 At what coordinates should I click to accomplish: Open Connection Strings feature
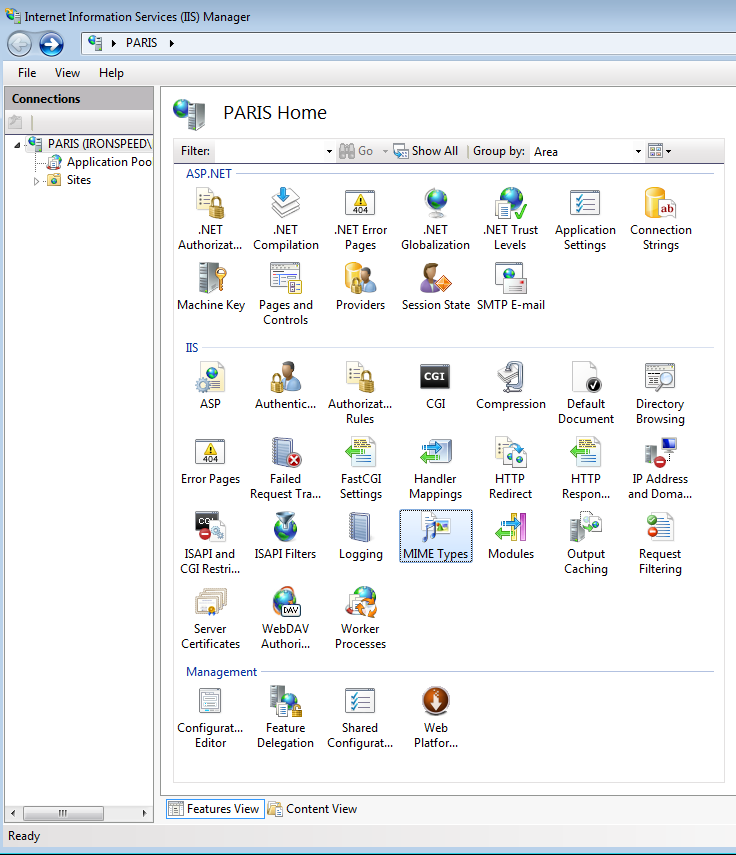661,218
